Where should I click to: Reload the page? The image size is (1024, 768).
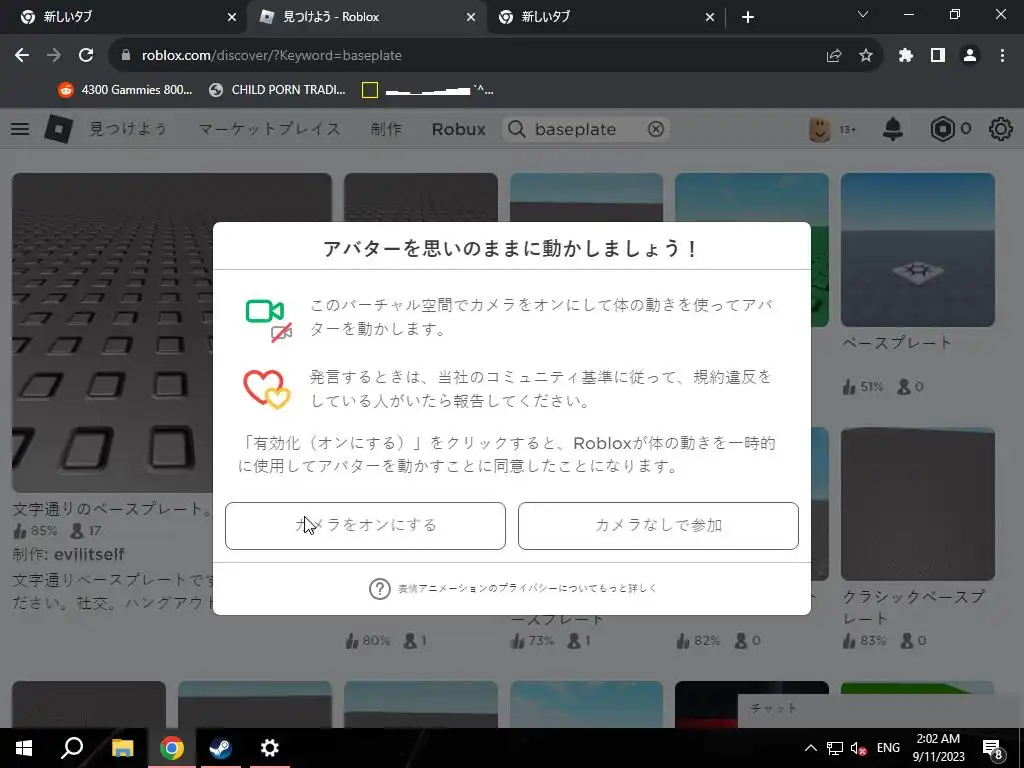point(86,56)
